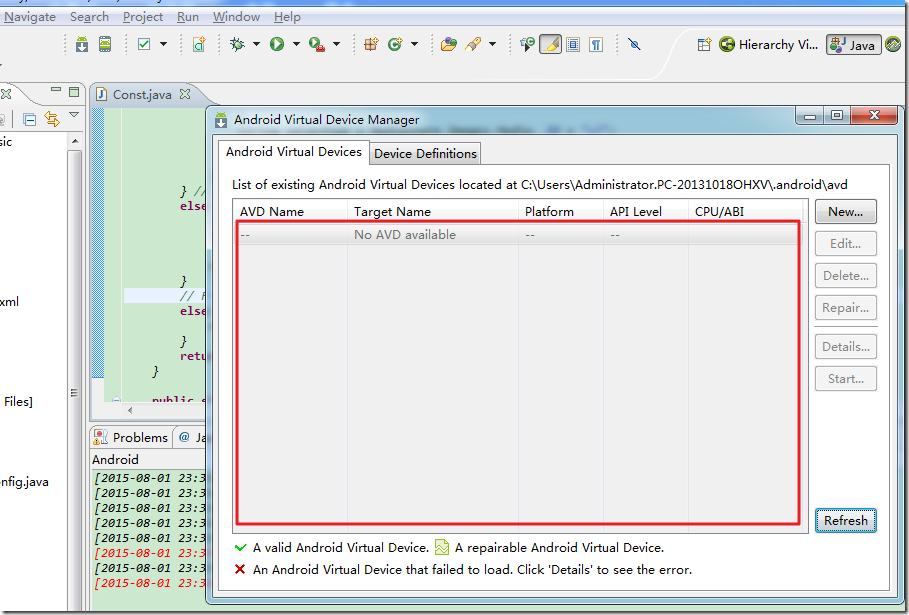This screenshot has height=615, width=909.
Task: Click the Platform column header
Action: (561, 212)
